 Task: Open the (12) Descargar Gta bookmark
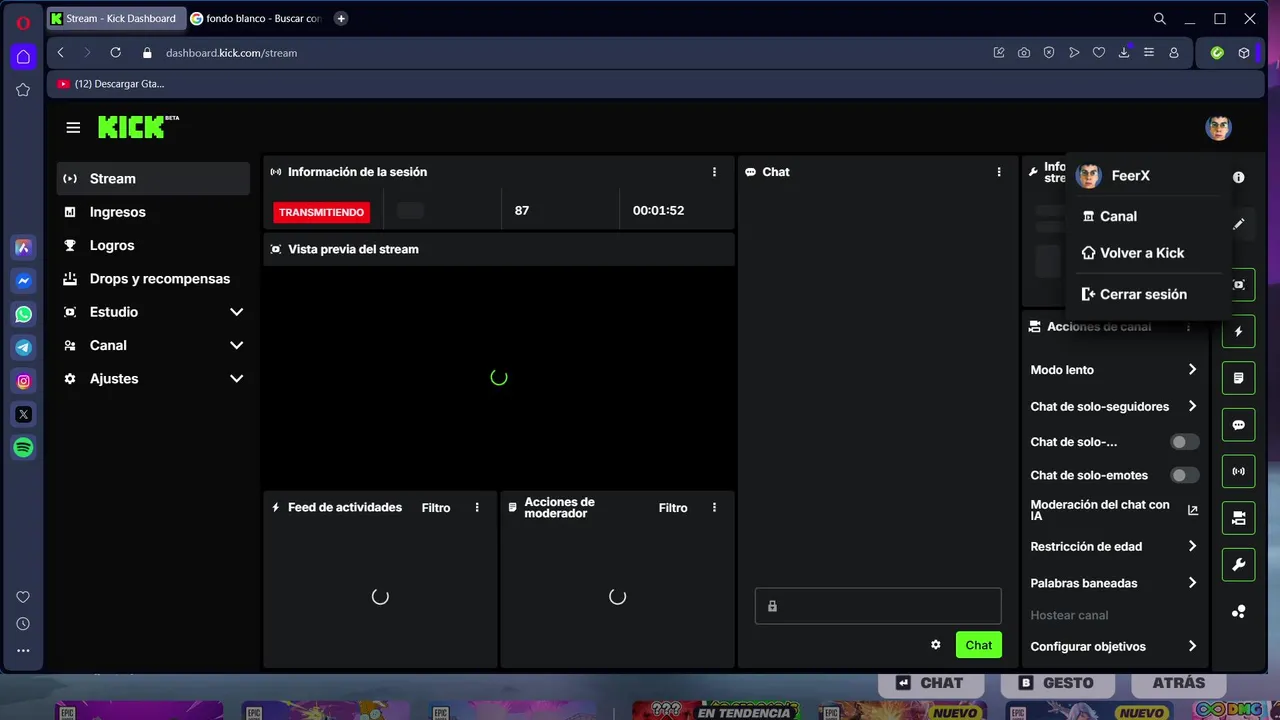click(x=111, y=84)
